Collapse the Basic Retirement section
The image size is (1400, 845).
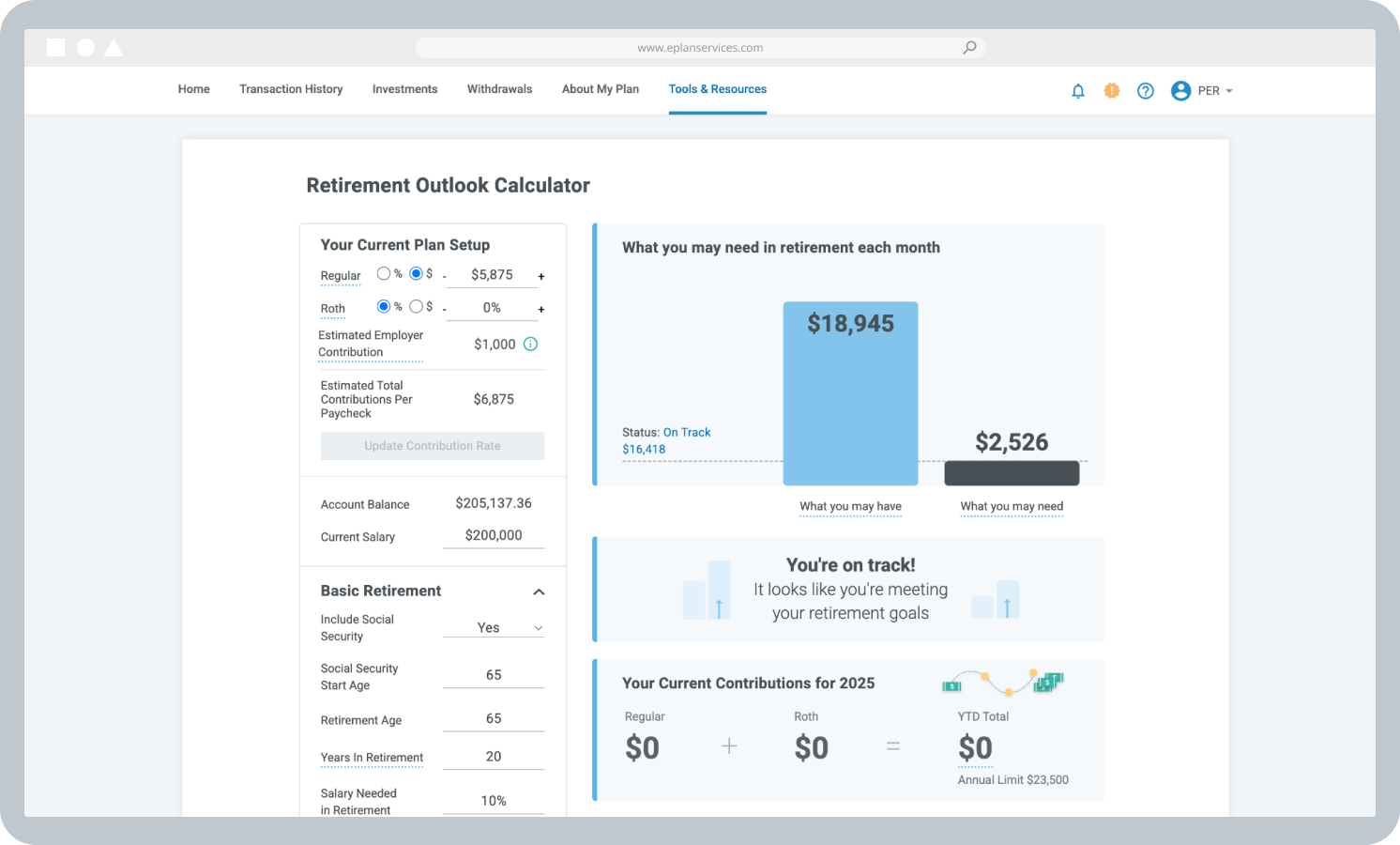coord(539,591)
